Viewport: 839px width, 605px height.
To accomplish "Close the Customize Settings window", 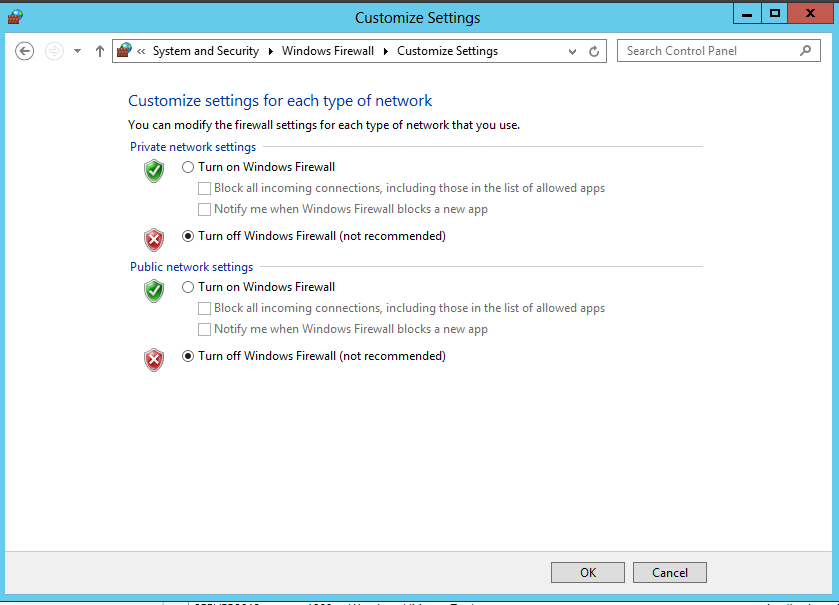I will pyautogui.click(x=810, y=14).
